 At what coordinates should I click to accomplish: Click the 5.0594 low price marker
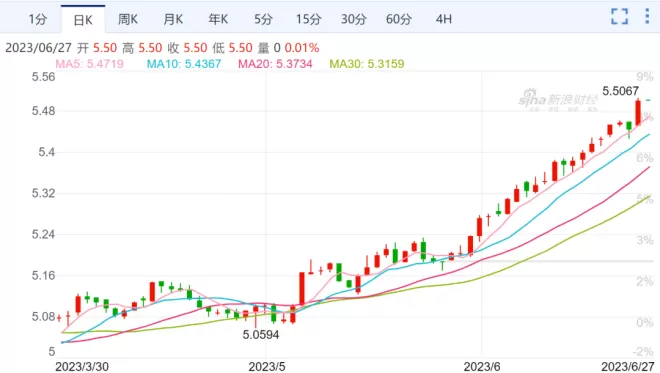point(261,335)
